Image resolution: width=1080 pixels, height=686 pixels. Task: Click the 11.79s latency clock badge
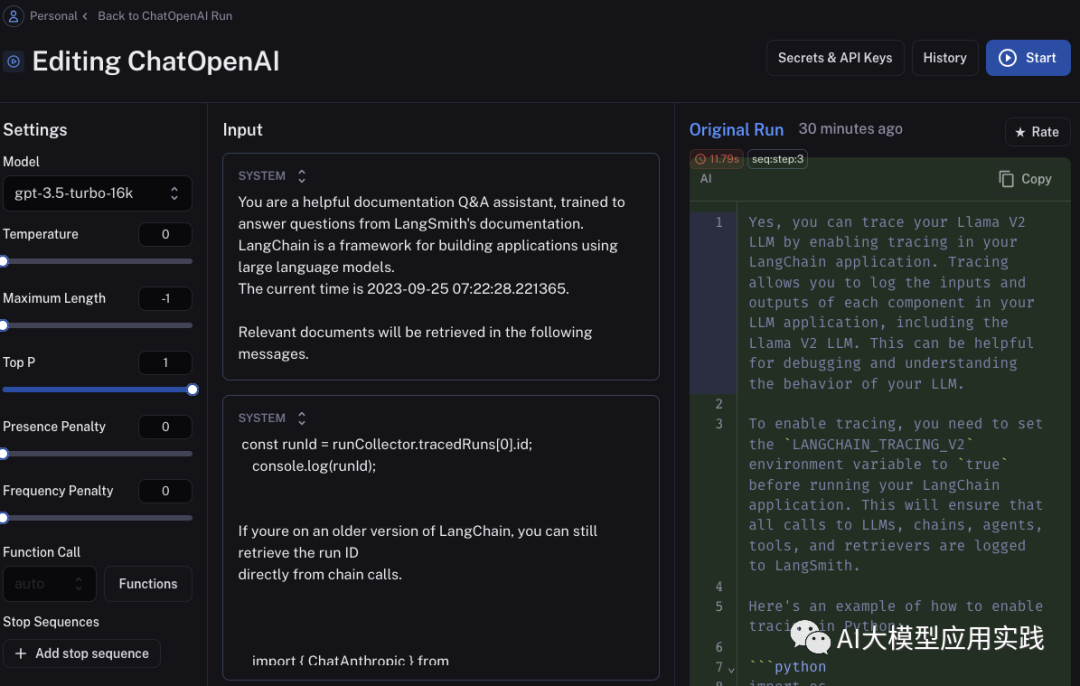point(717,159)
